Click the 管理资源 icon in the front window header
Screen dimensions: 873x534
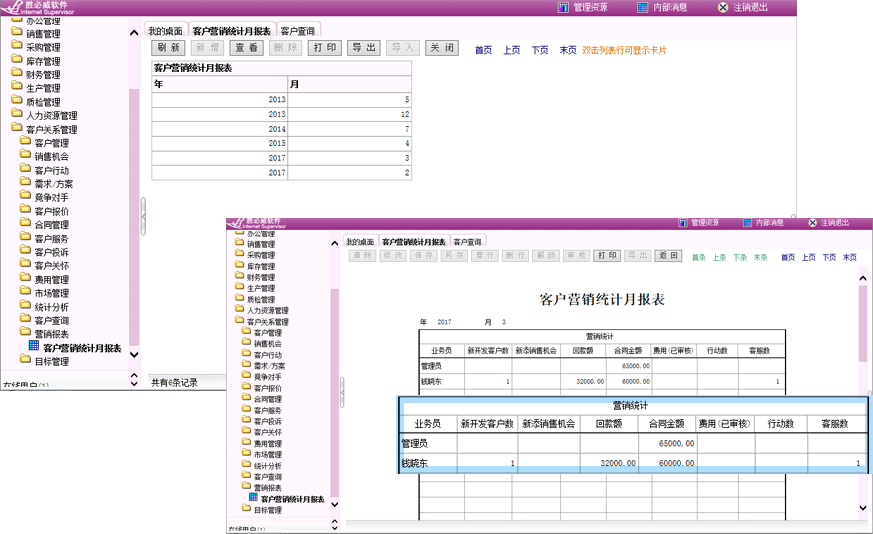683,223
